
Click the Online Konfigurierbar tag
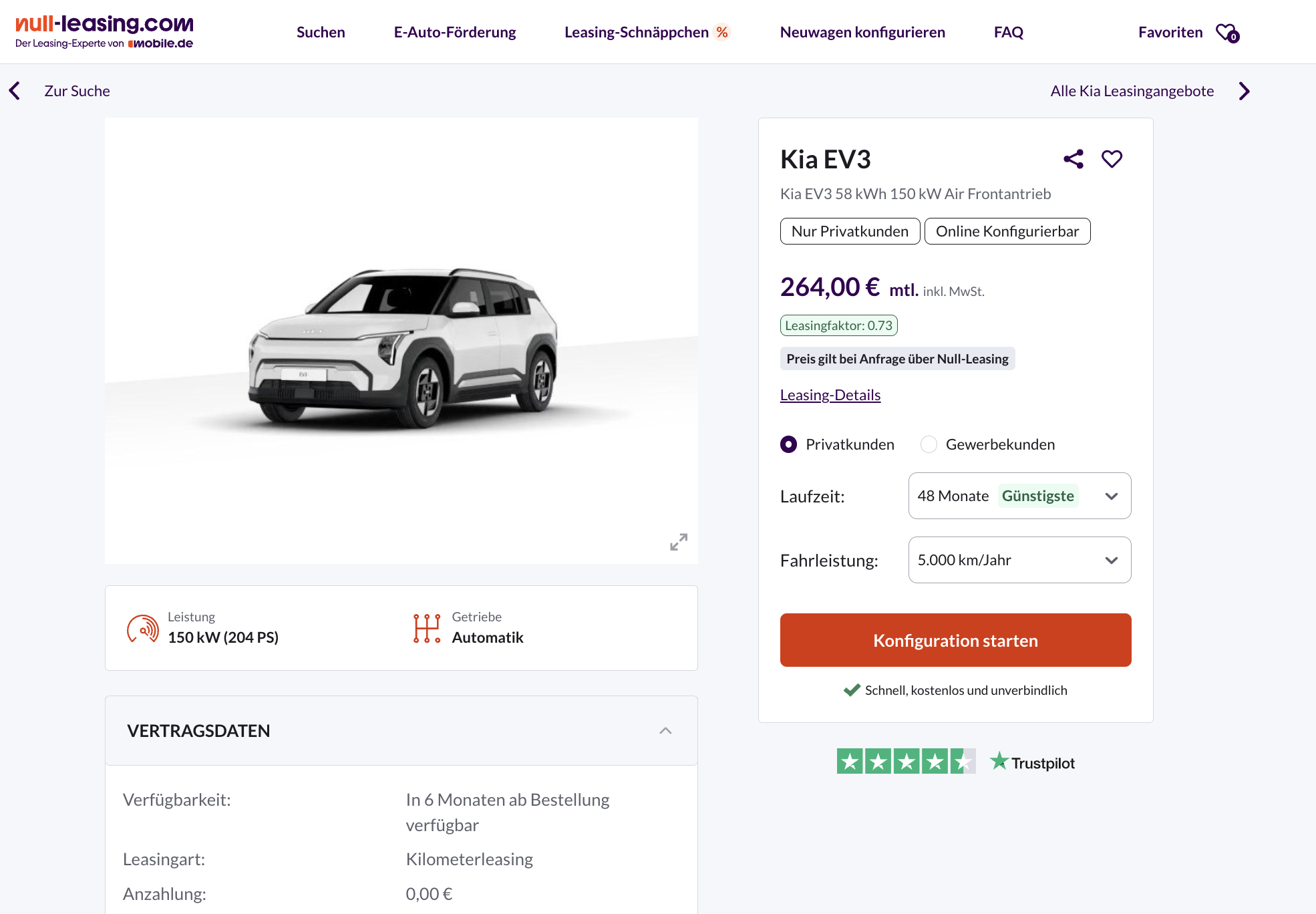[1007, 231]
